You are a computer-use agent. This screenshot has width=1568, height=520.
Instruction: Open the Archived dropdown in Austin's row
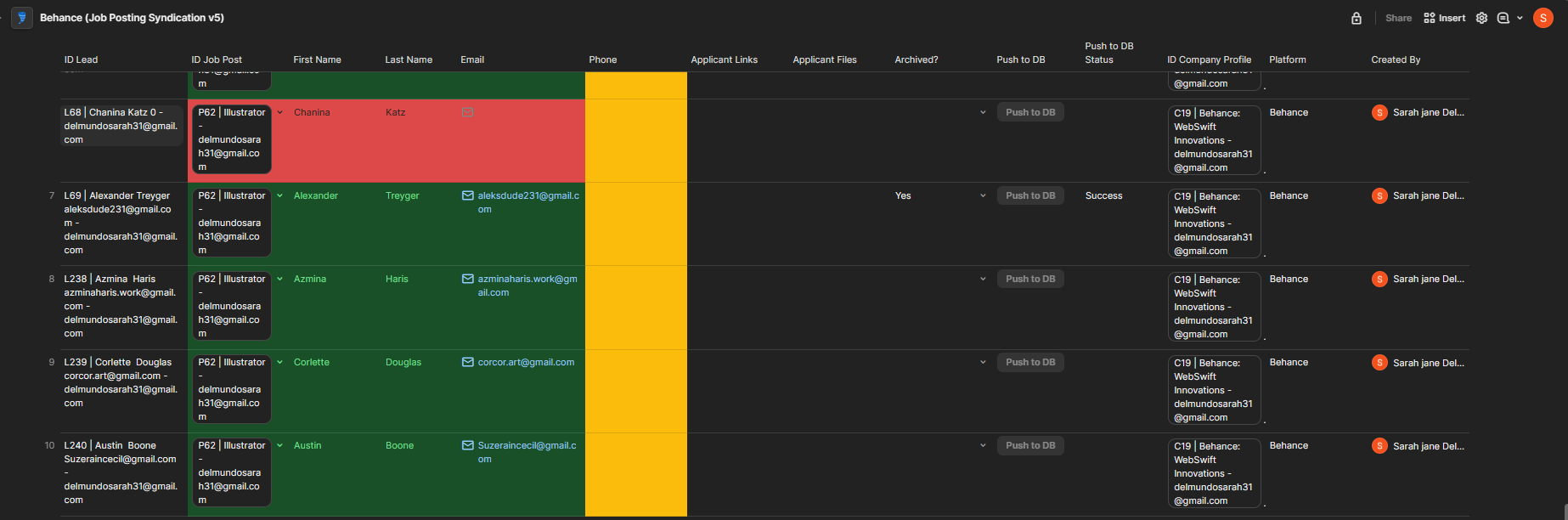click(983, 445)
